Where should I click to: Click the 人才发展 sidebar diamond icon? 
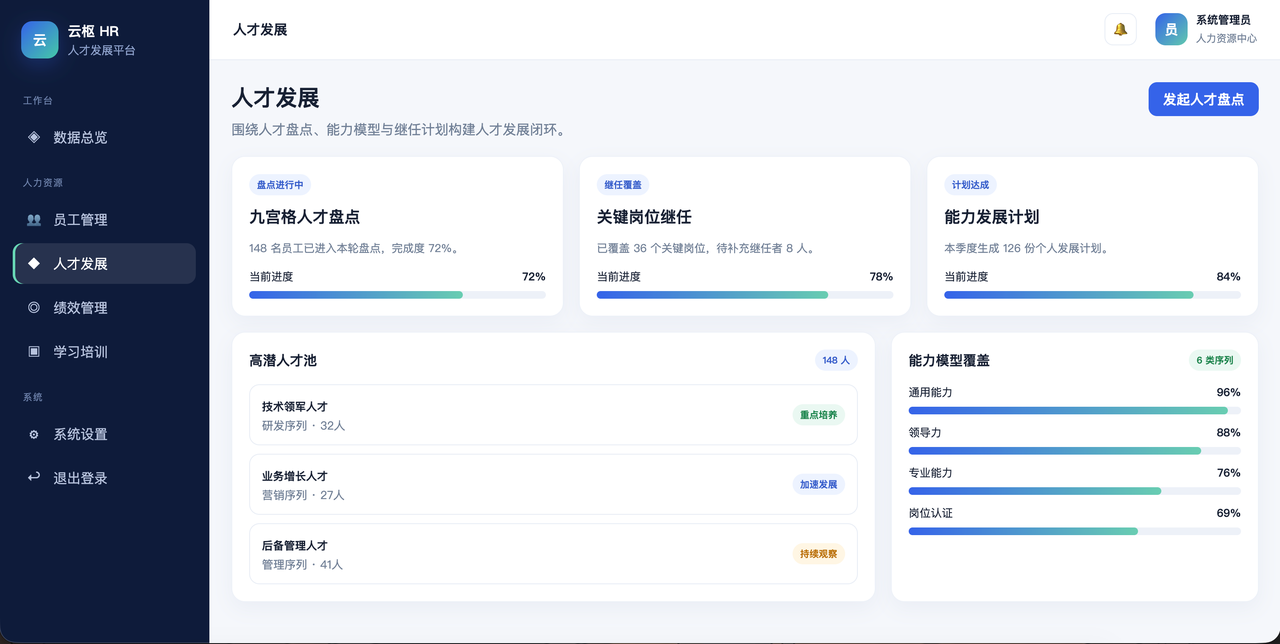tap(34, 264)
